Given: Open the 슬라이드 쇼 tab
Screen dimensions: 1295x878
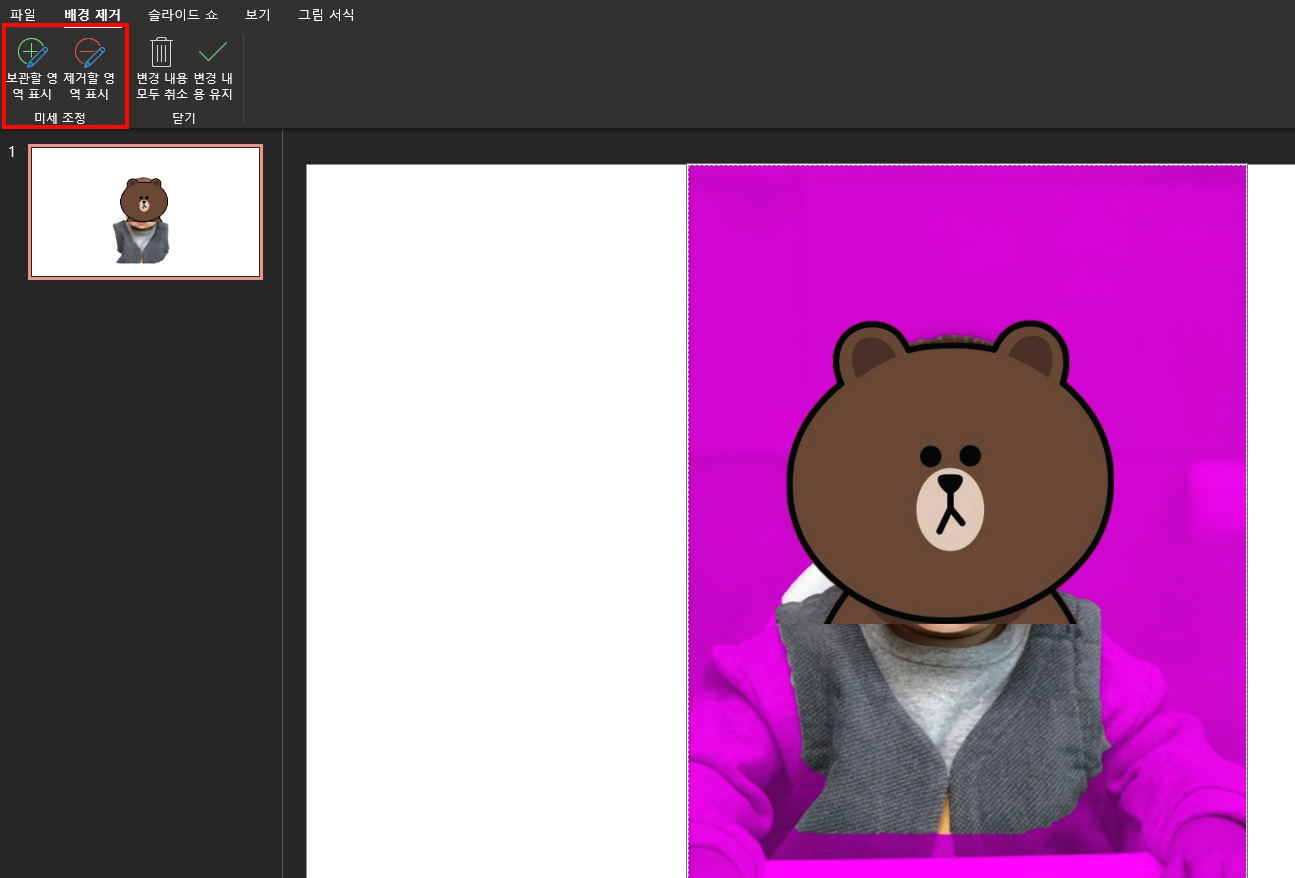Looking at the screenshot, I should click(183, 15).
